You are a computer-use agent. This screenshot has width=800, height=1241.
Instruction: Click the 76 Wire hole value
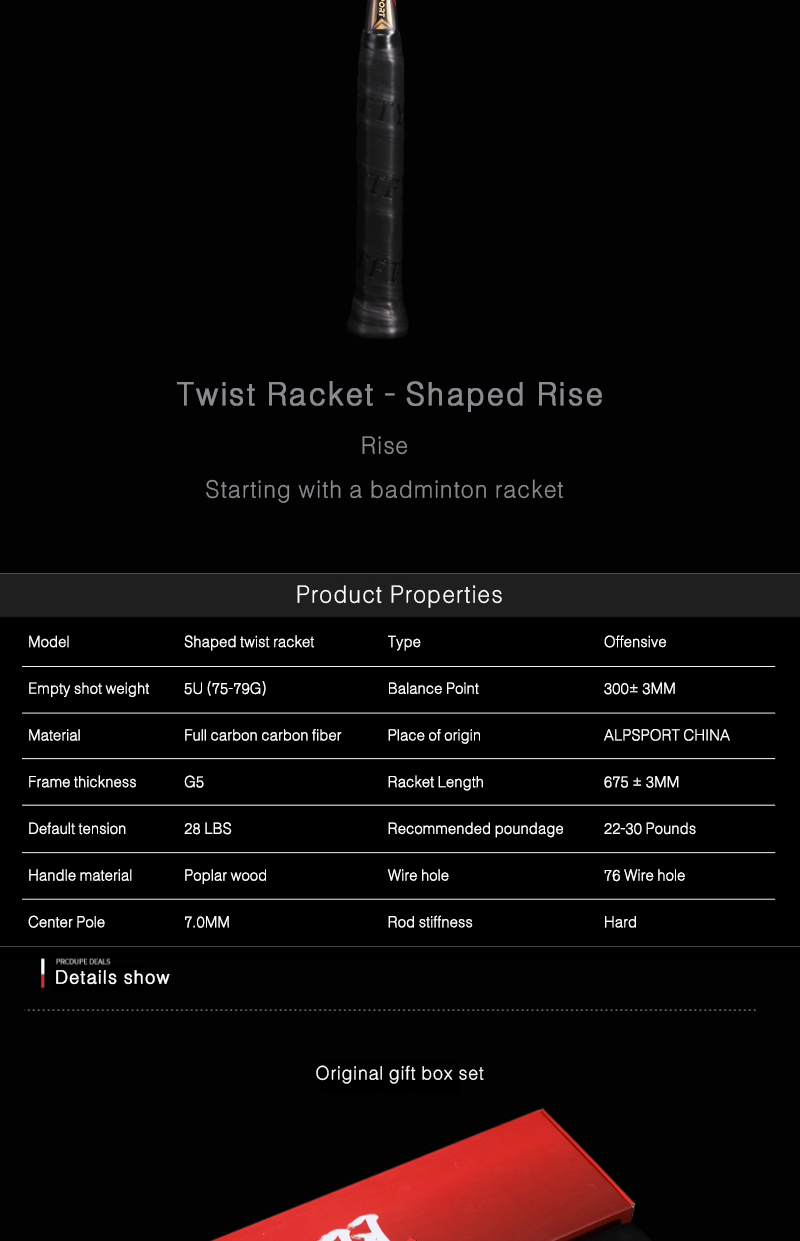tap(644, 875)
